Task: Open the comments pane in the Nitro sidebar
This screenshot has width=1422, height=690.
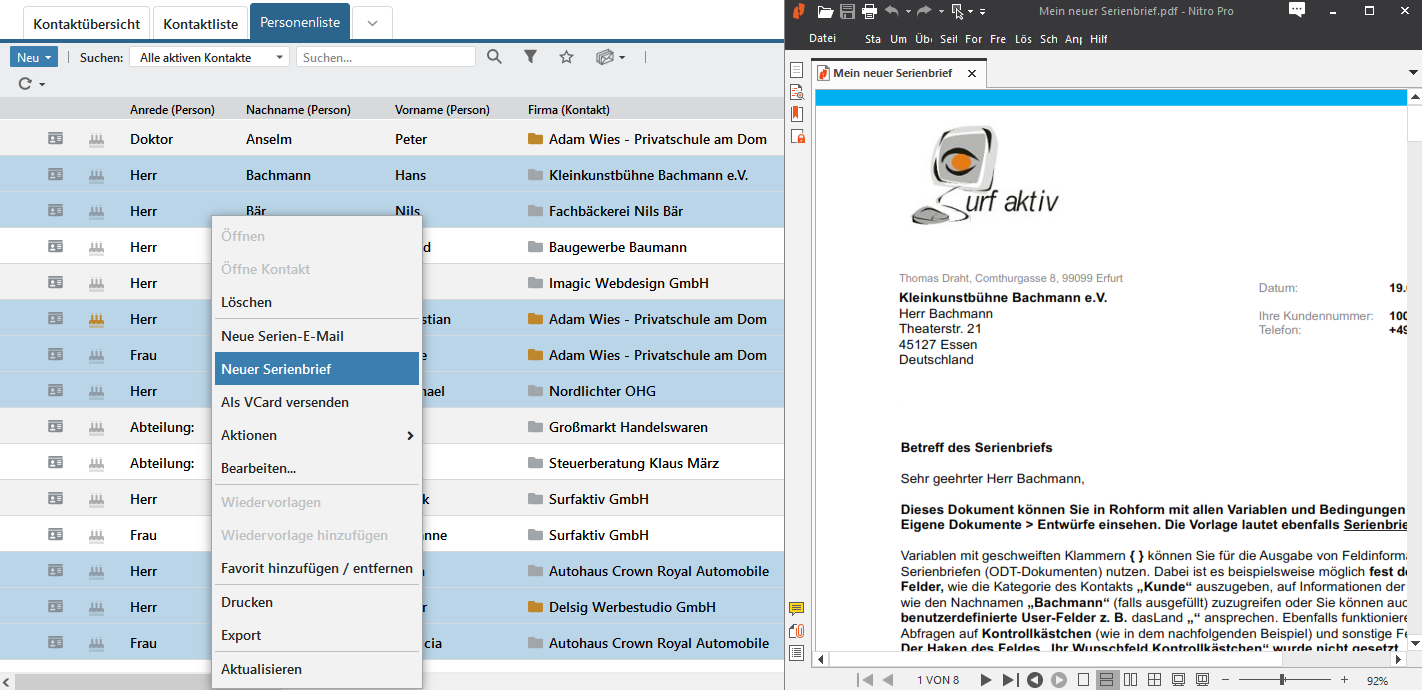Action: tap(797, 609)
